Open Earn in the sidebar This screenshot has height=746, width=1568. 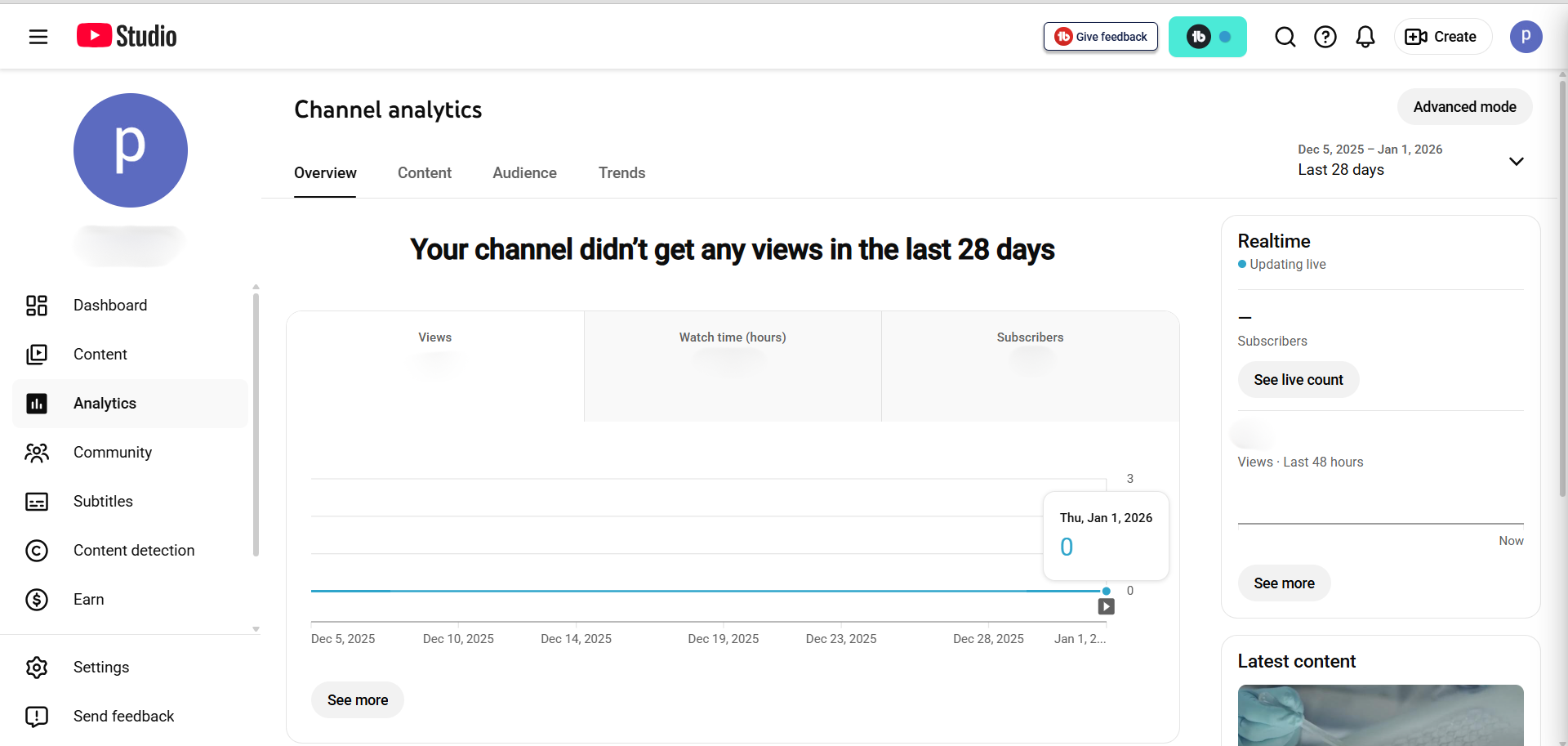131,600
